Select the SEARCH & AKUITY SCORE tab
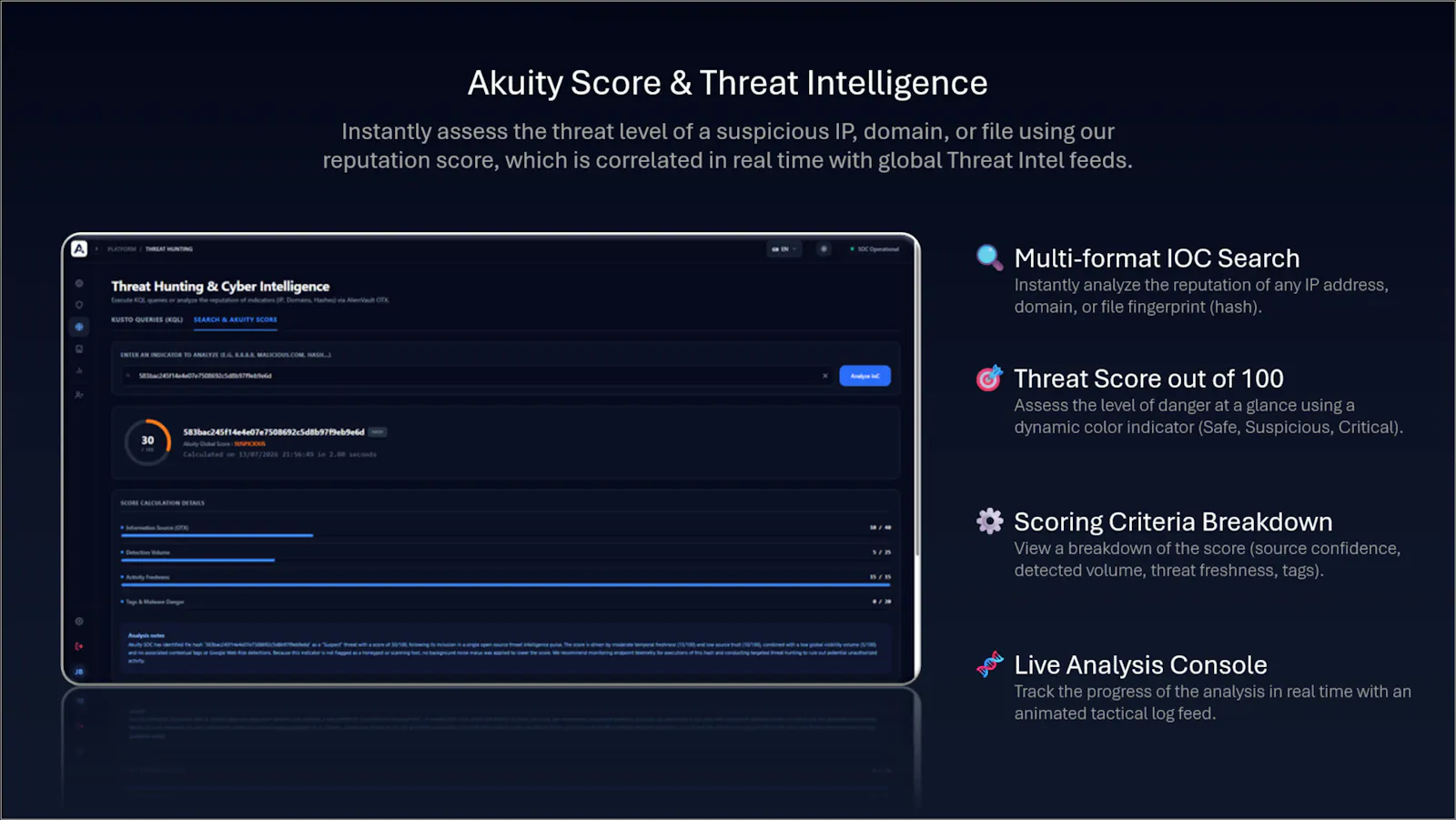This screenshot has height=820, width=1456. coord(235,319)
